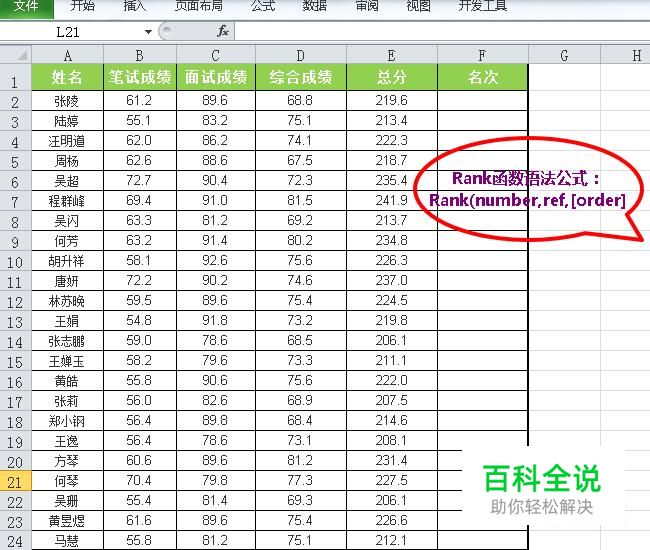Click the fx Insert Function icon
The image size is (650, 550).
coord(223,31)
